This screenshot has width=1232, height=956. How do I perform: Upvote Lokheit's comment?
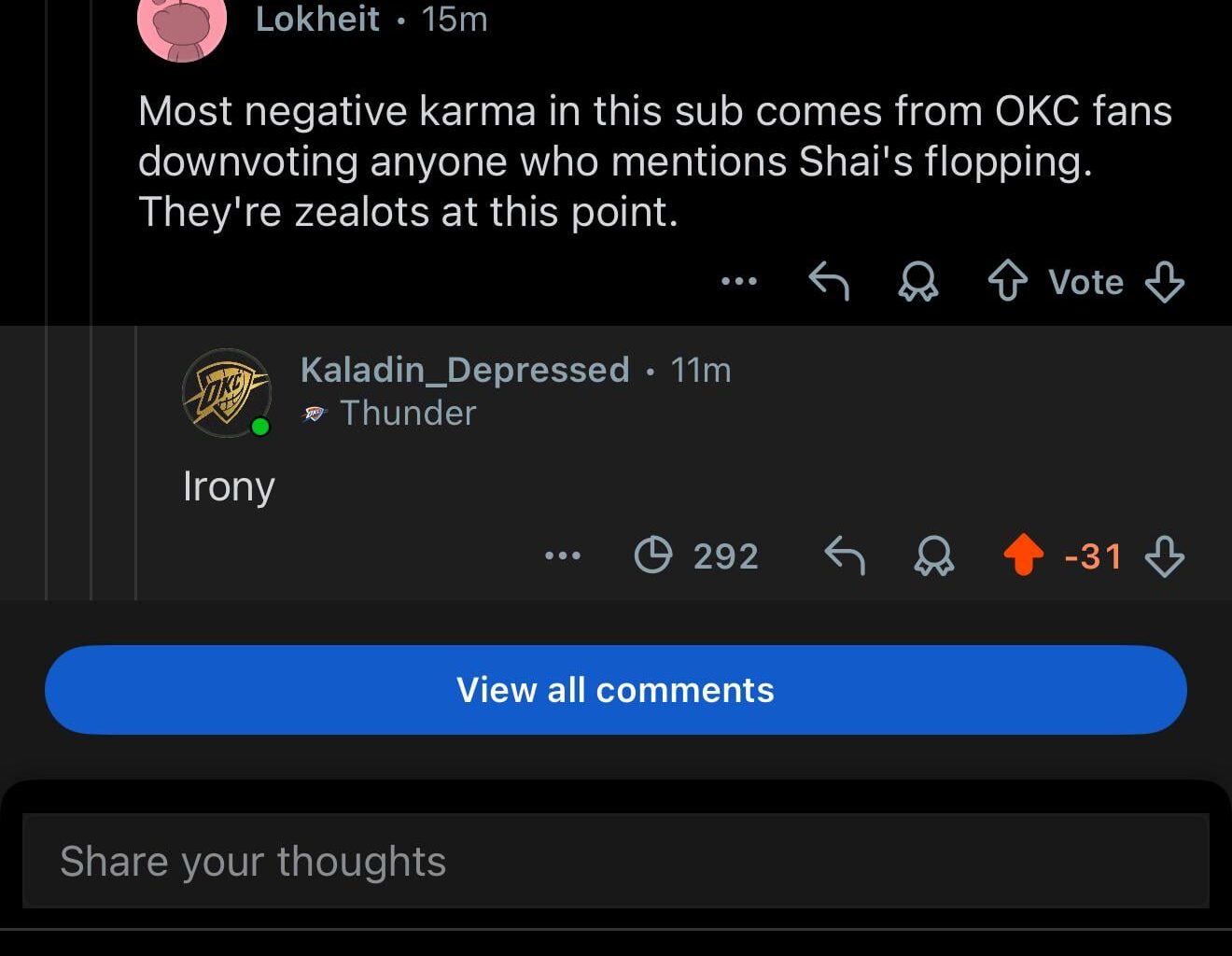pyautogui.click(x=1009, y=281)
